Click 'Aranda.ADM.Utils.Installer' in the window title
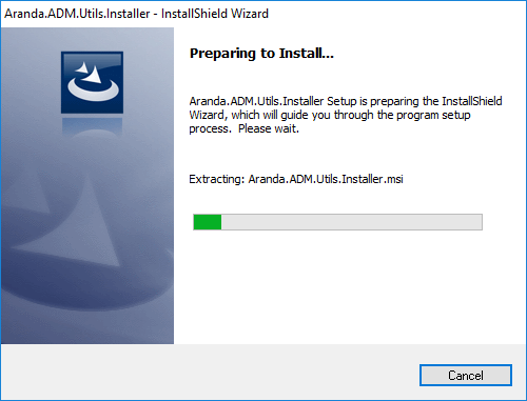The width and height of the screenshot is (527, 401). 77,13
